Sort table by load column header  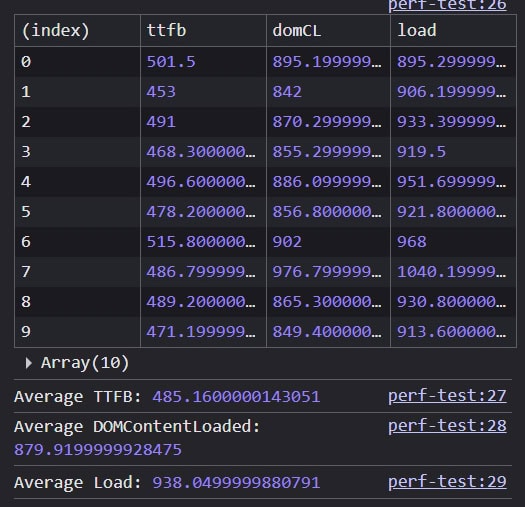[x=453, y=30]
